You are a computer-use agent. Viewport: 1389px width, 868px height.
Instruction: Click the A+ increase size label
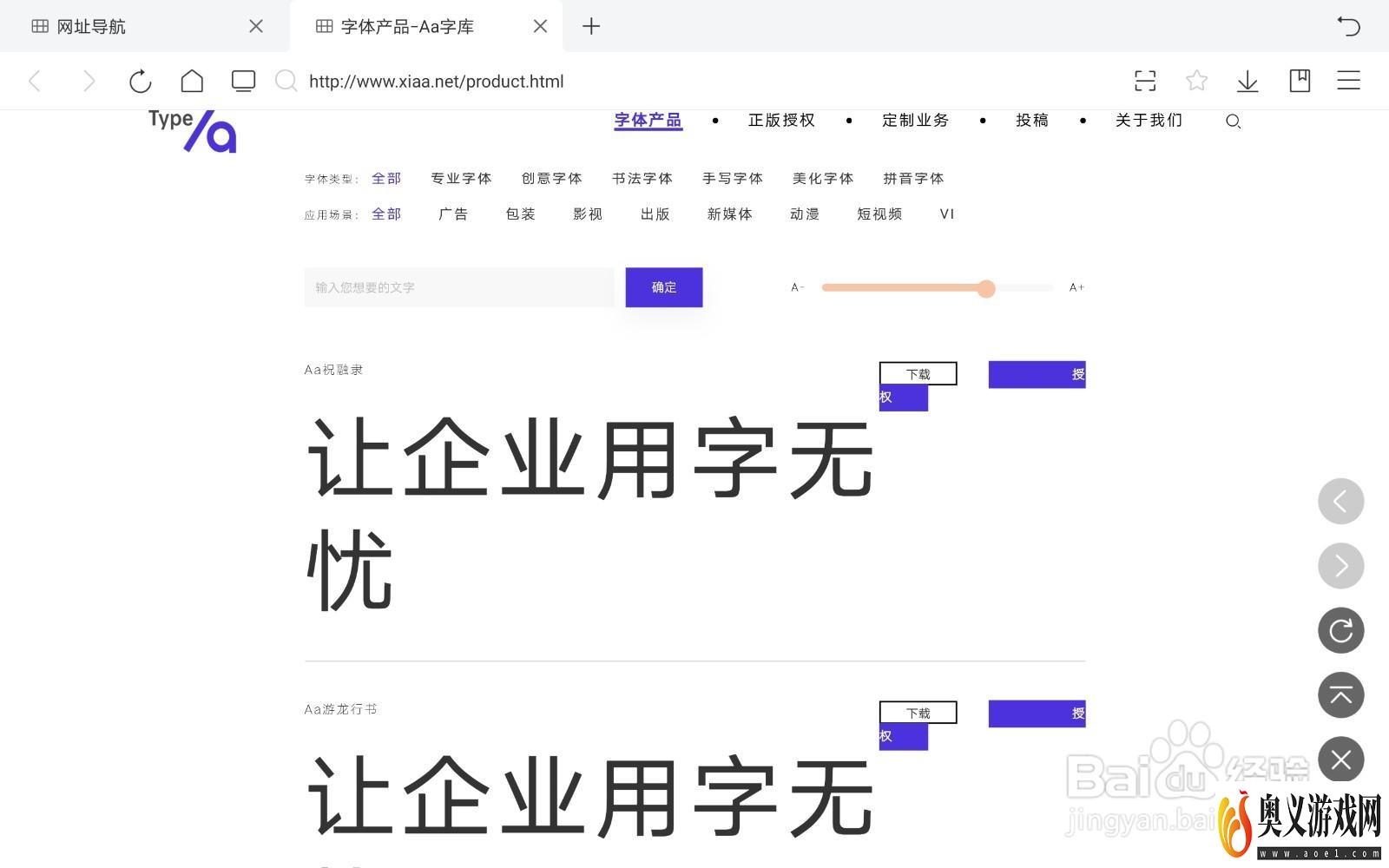[x=1076, y=287]
